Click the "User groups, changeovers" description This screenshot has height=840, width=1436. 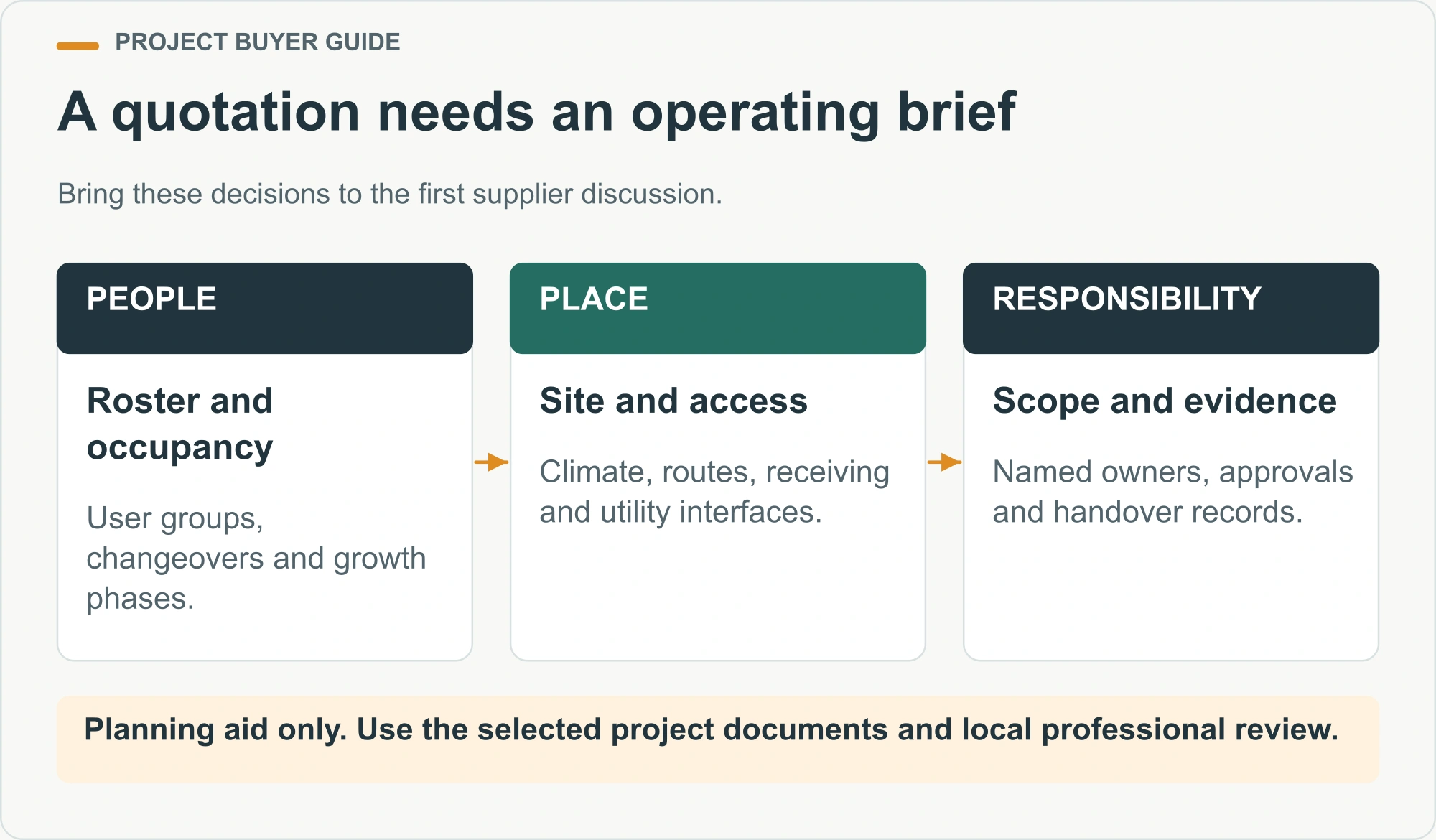click(256, 558)
